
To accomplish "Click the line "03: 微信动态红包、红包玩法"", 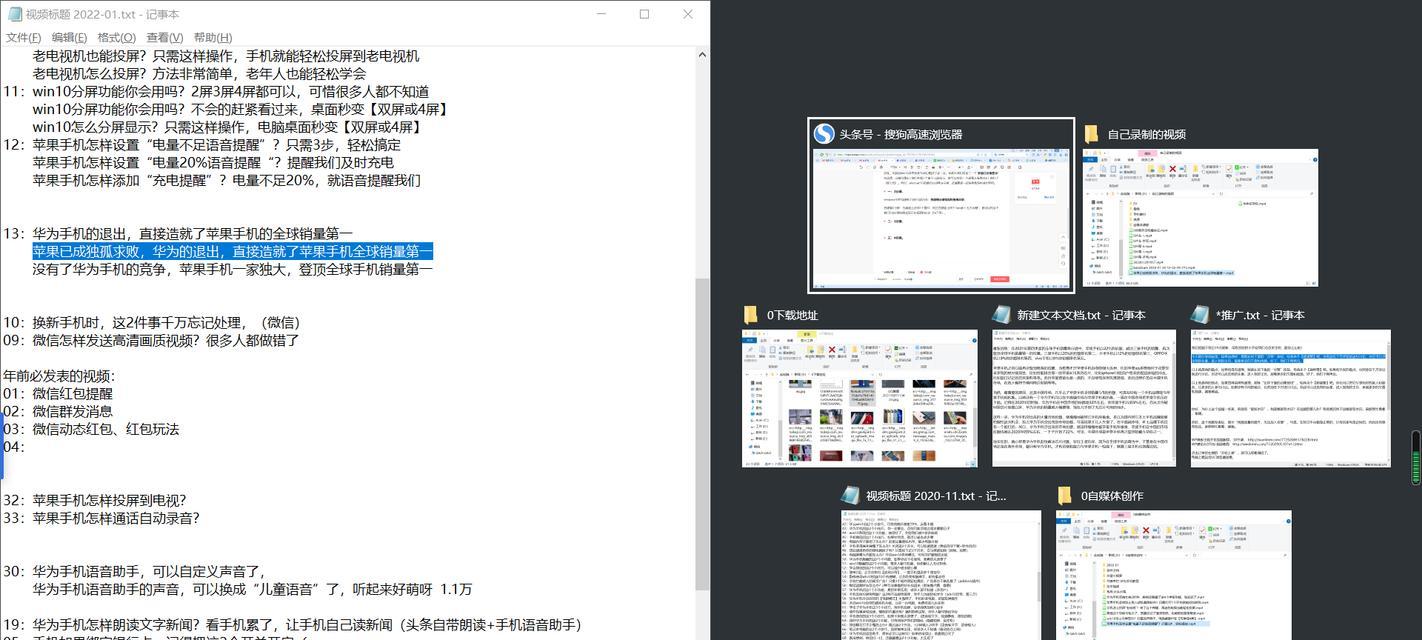I will [91, 430].
